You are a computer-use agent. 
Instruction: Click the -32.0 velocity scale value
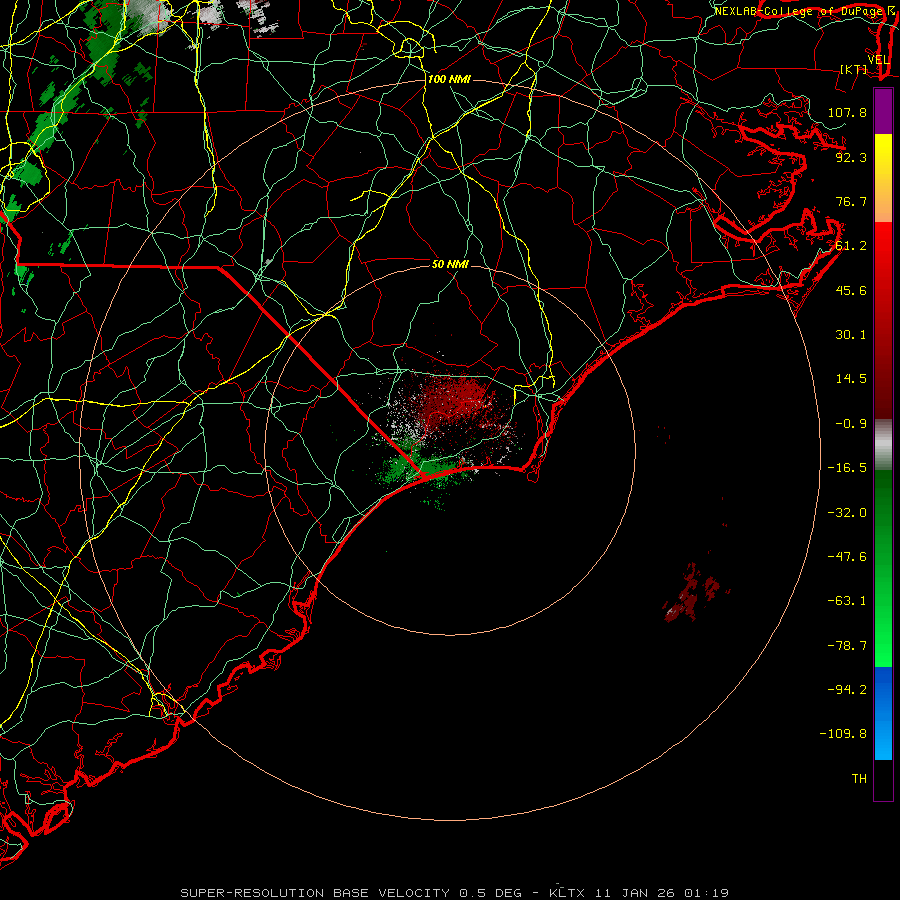point(847,513)
